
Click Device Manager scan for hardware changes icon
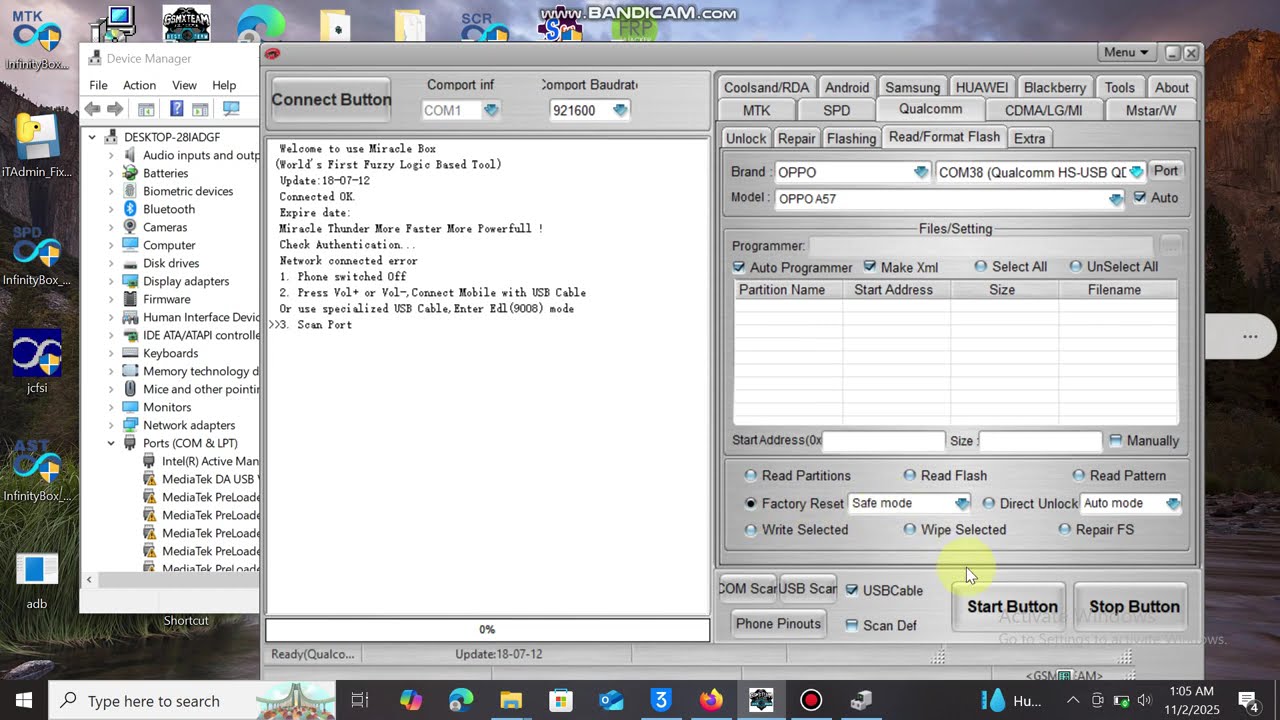[x=231, y=109]
